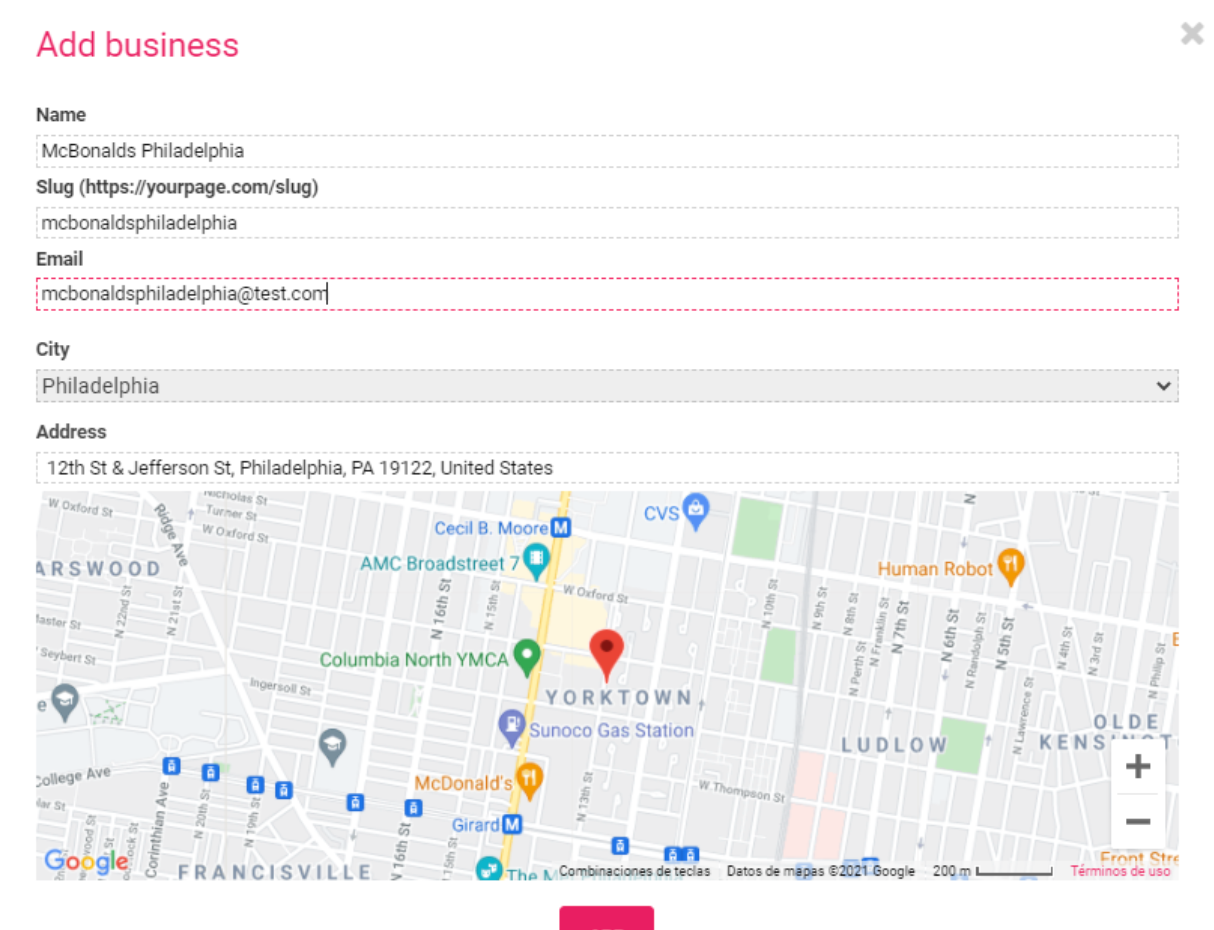Open Google Maps via the Google logo

pos(86,861)
